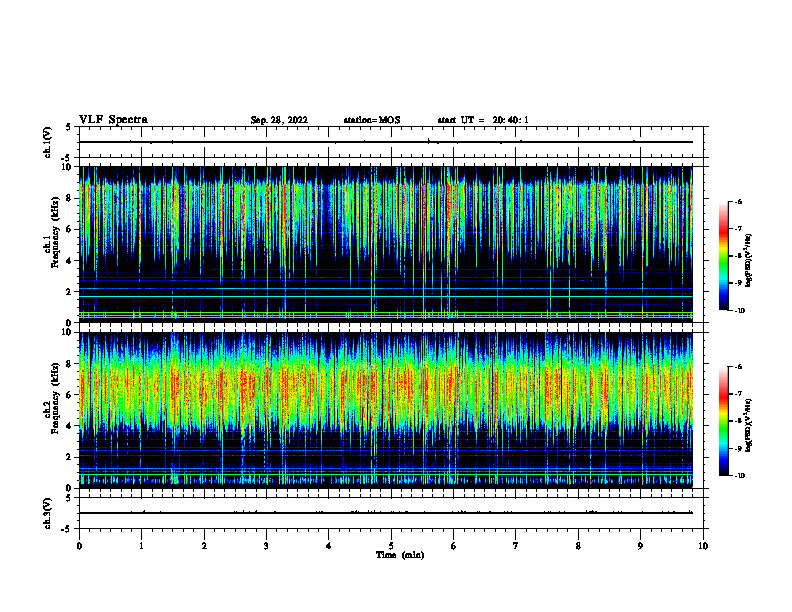Click the ch.2 PSD color scale bar
The image size is (792, 612).
(x=724, y=421)
